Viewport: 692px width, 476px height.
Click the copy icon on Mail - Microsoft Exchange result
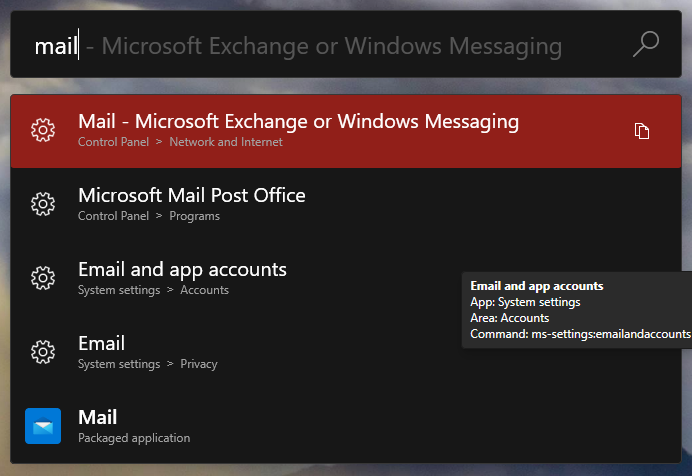(x=642, y=131)
